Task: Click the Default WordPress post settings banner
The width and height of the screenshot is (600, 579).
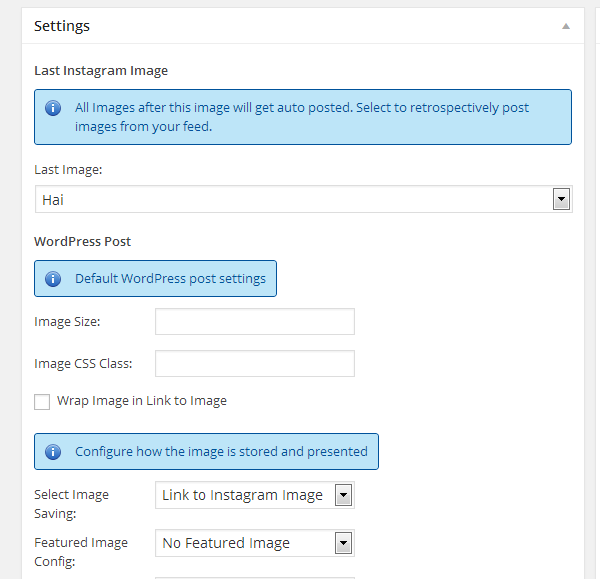Action: coord(155,279)
